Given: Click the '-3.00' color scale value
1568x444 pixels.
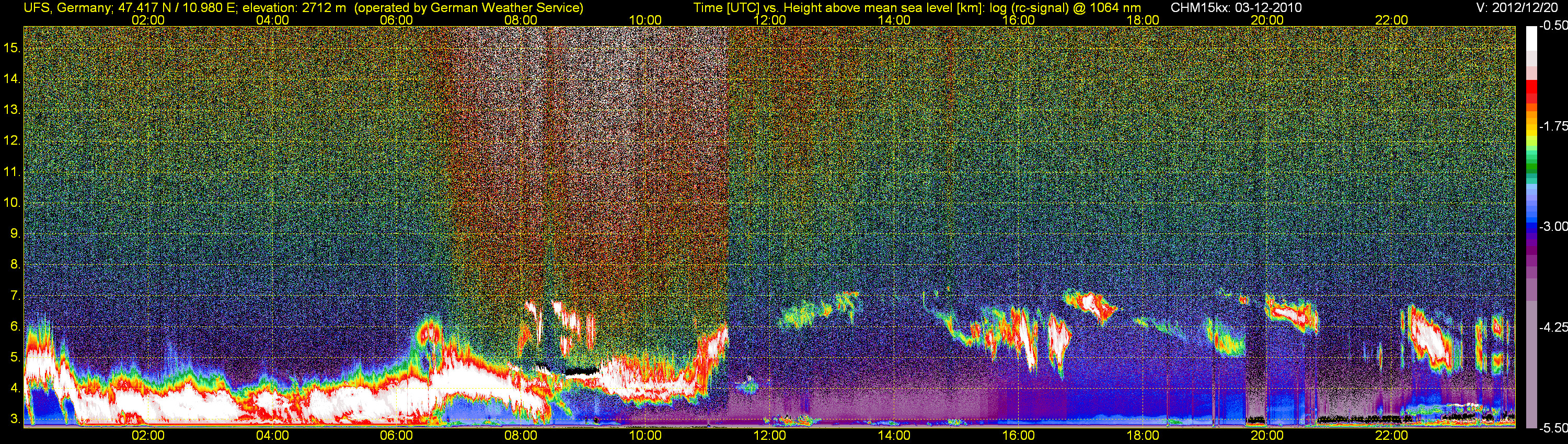Looking at the screenshot, I should coord(1553,226).
